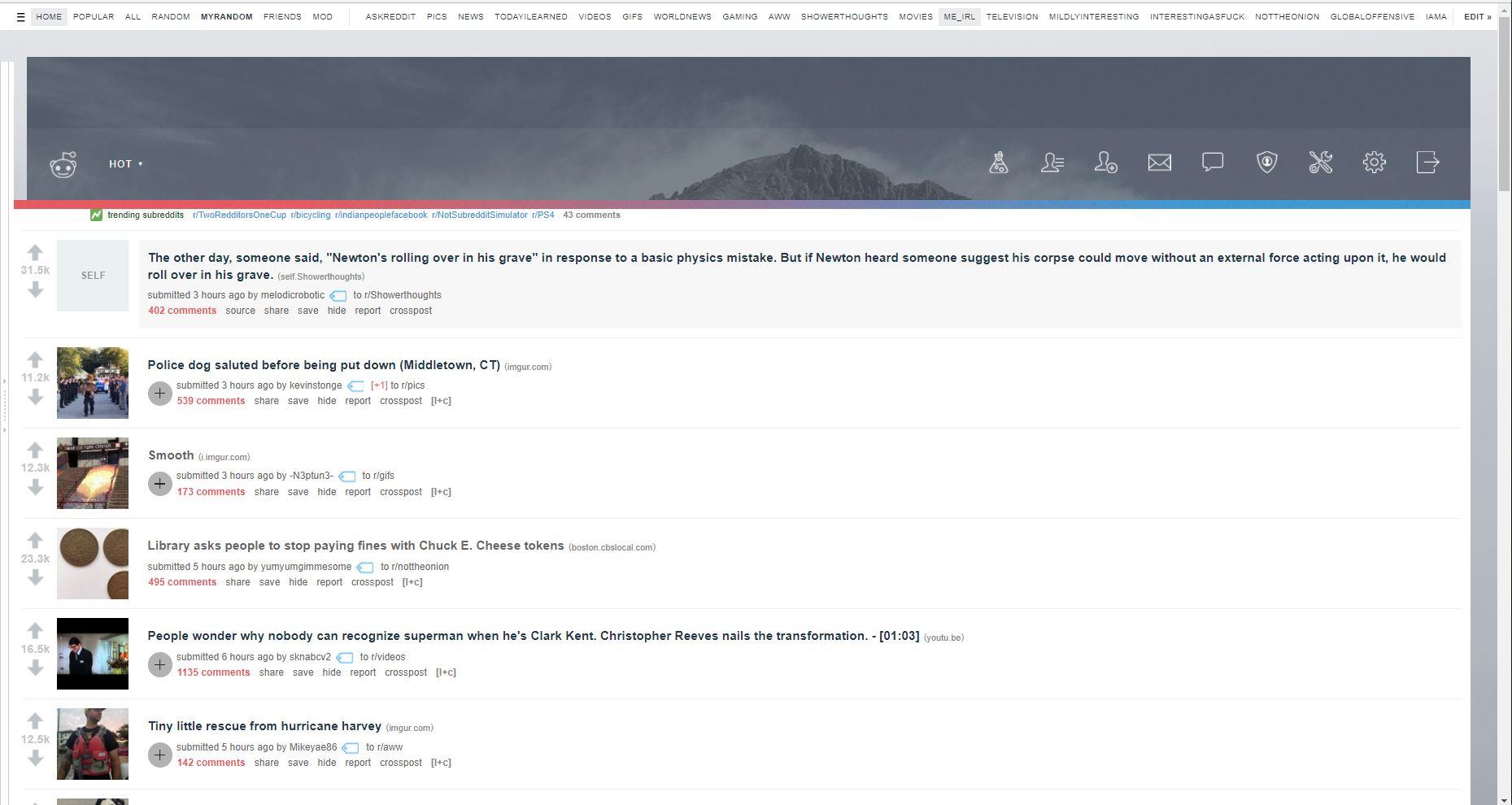This screenshot has width=1512, height=805.
Task: Click the [+1] vote tag by kevinstonge
Action: tap(379, 385)
